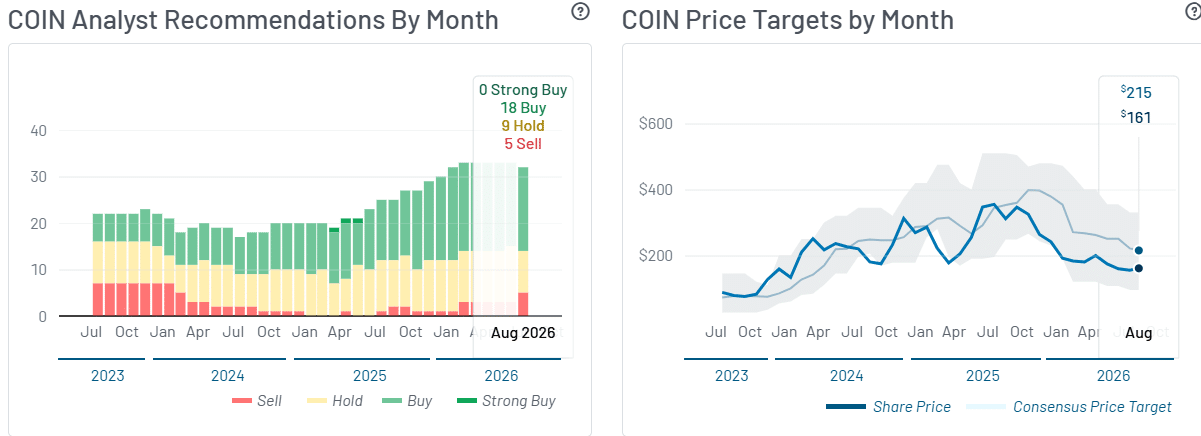Click the $161 share price data point

coord(1139,268)
